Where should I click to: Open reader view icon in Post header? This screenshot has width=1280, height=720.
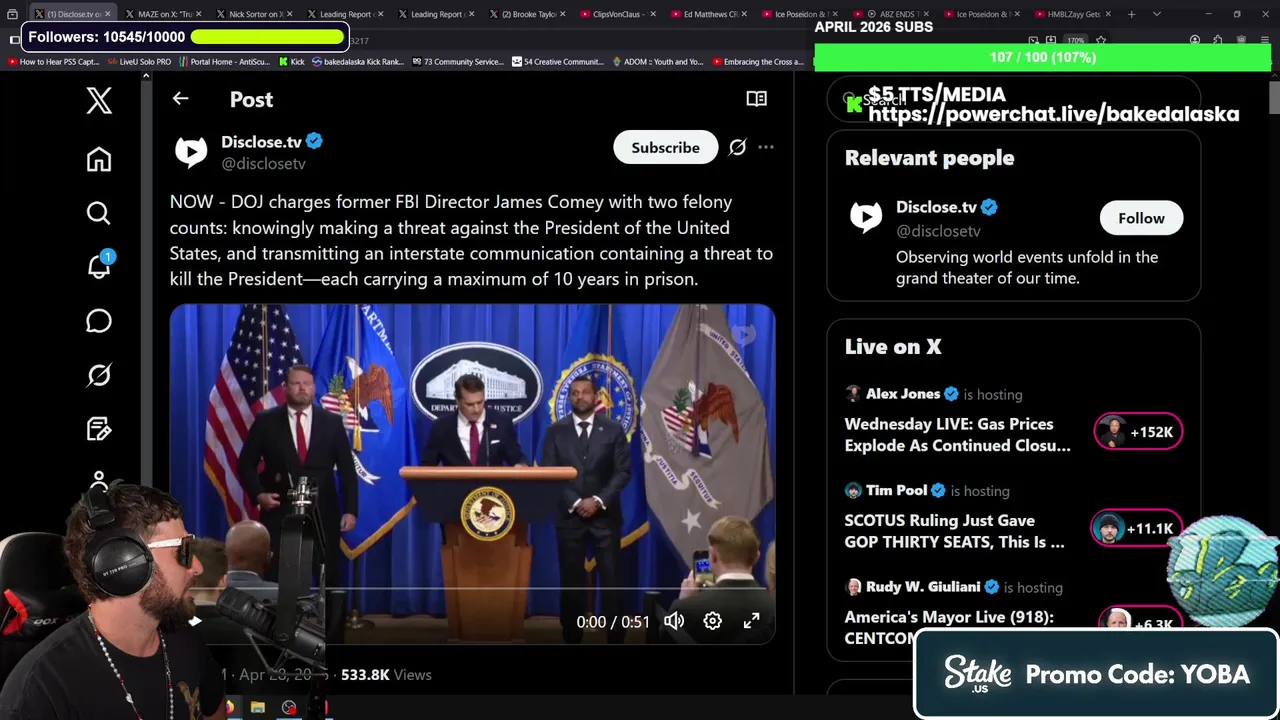pos(756,99)
